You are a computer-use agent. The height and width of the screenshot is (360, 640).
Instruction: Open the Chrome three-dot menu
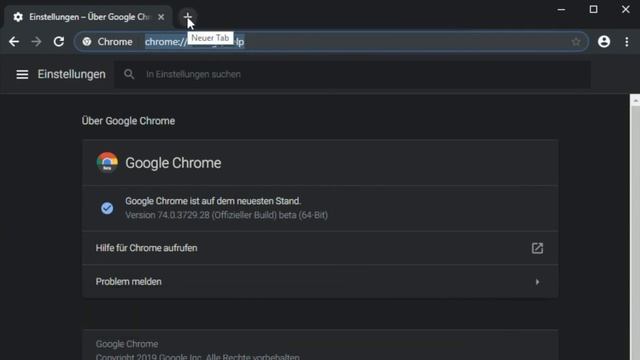[x=627, y=42]
